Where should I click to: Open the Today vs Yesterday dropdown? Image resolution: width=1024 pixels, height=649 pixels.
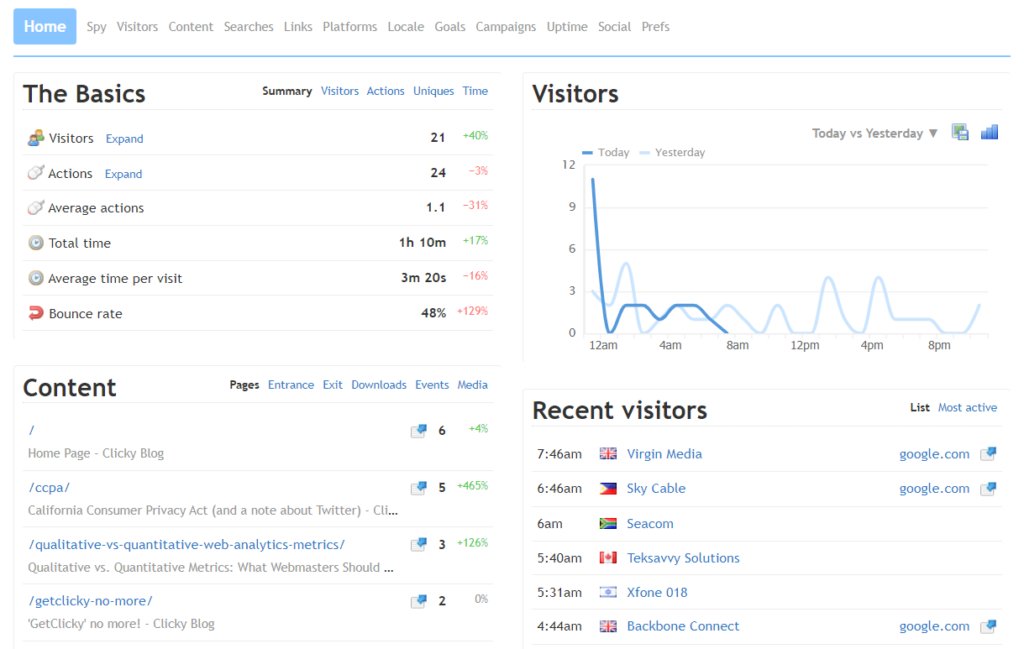(x=872, y=132)
